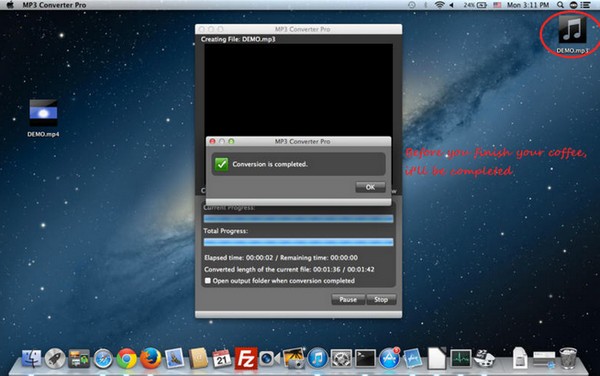This screenshot has height=376, width=600.
Task: Click the Total Progress bar
Action: point(298,242)
